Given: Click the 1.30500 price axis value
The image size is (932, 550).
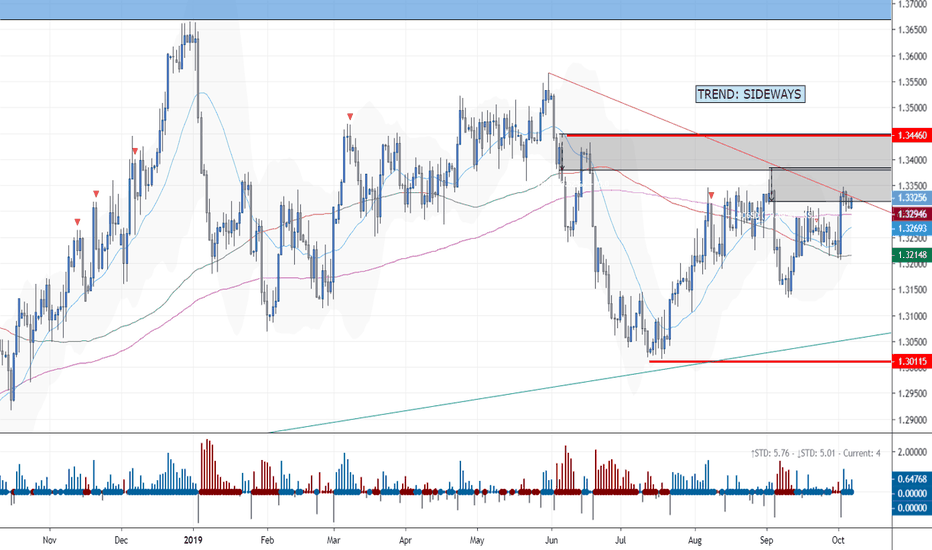Looking at the screenshot, I should (912, 342).
